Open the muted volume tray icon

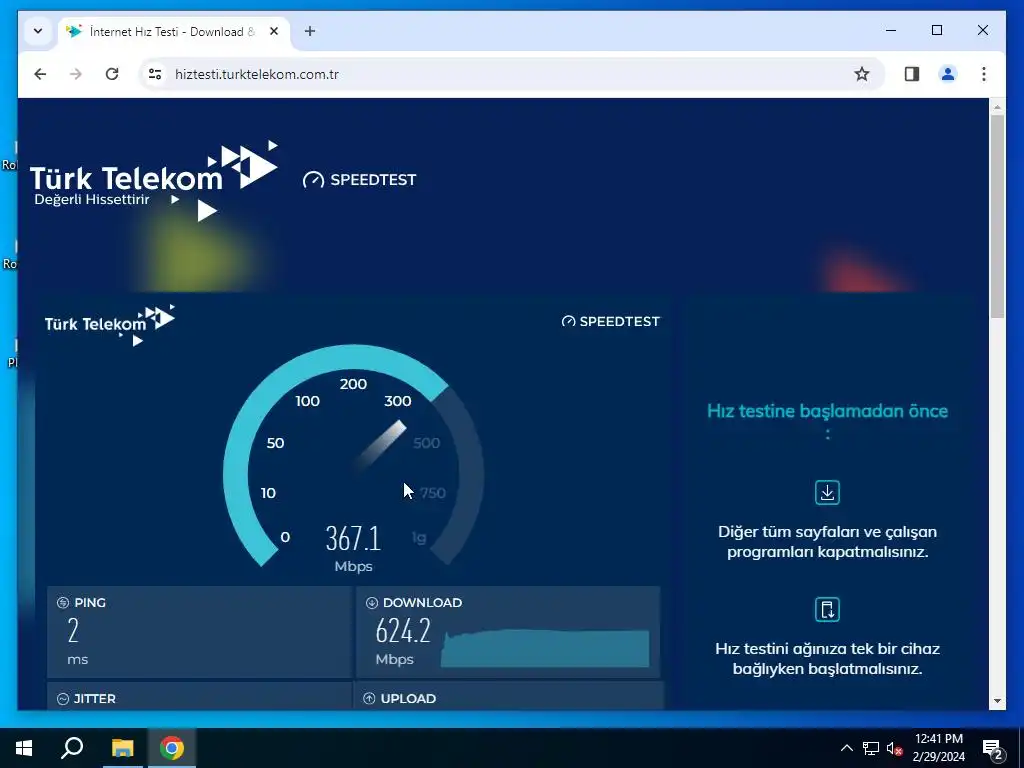(x=895, y=748)
